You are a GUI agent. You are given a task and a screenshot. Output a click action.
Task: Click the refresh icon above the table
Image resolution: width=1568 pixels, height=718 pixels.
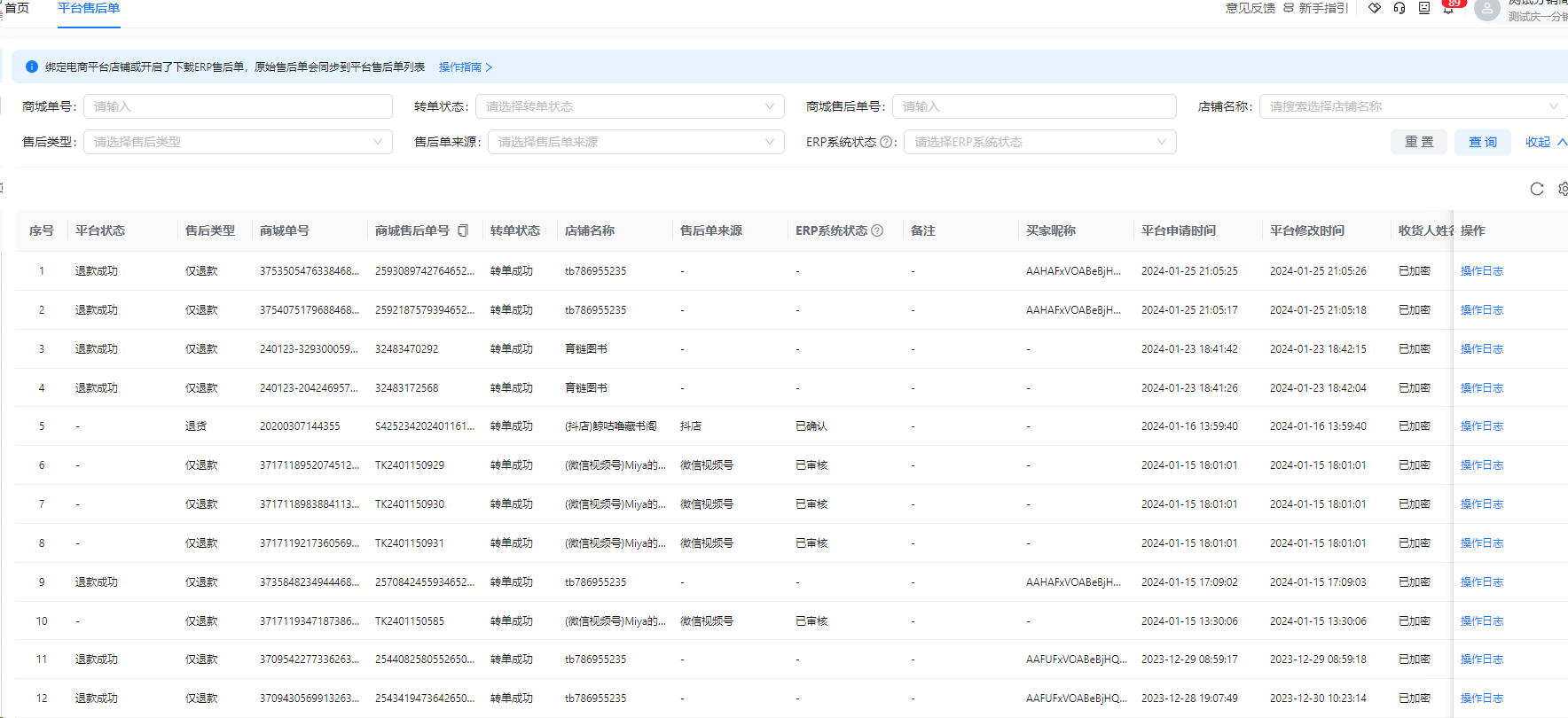[x=1537, y=189]
